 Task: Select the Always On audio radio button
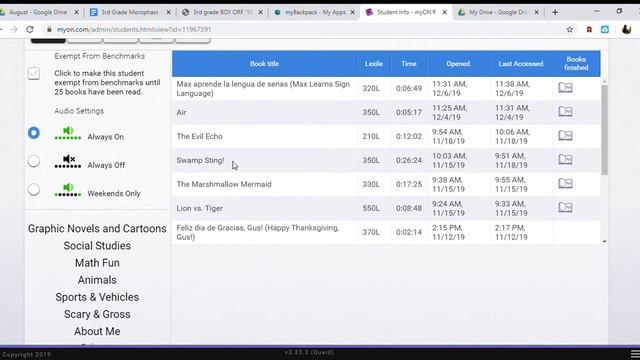[x=34, y=133]
